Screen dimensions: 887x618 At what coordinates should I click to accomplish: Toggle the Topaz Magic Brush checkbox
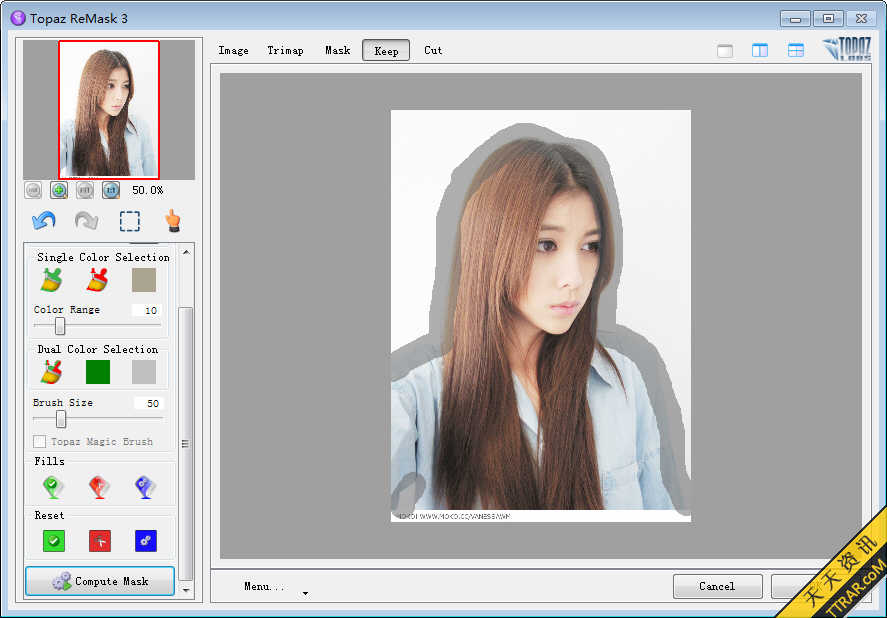click(x=40, y=441)
